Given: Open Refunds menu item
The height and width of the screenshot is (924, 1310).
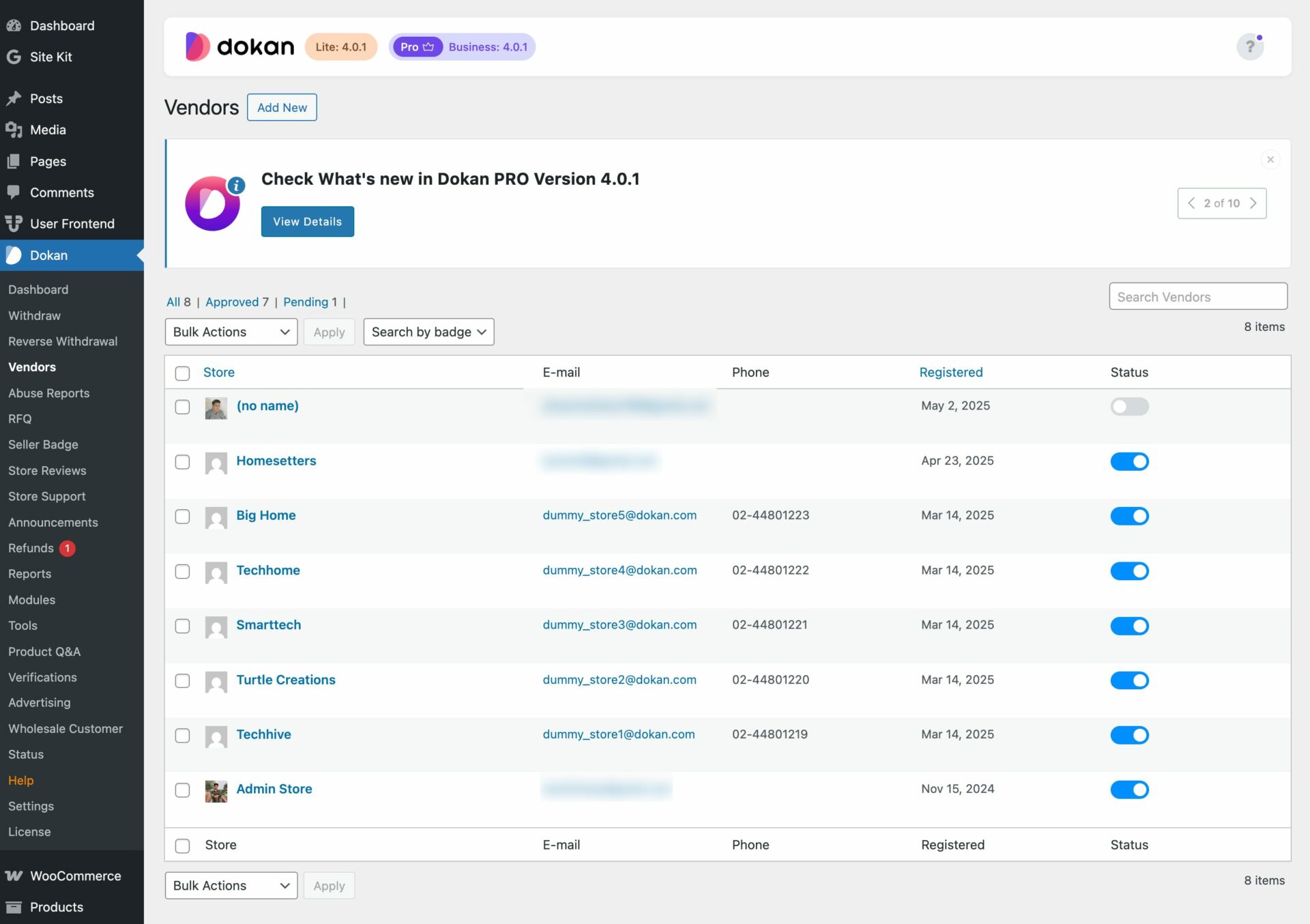Looking at the screenshot, I should tap(31, 548).
